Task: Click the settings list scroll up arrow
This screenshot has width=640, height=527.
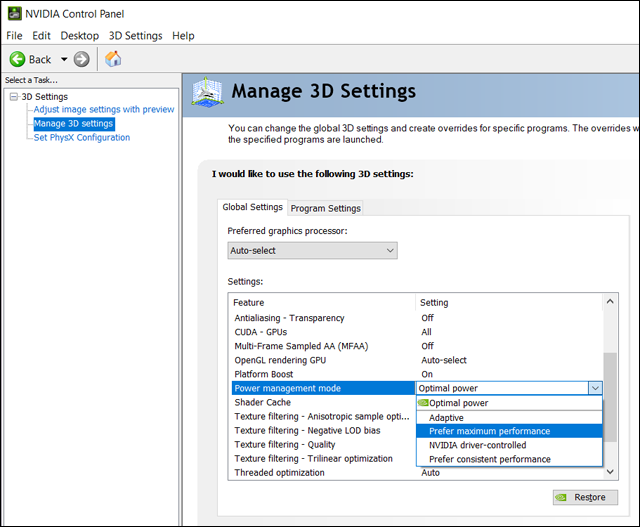Action: (610, 301)
